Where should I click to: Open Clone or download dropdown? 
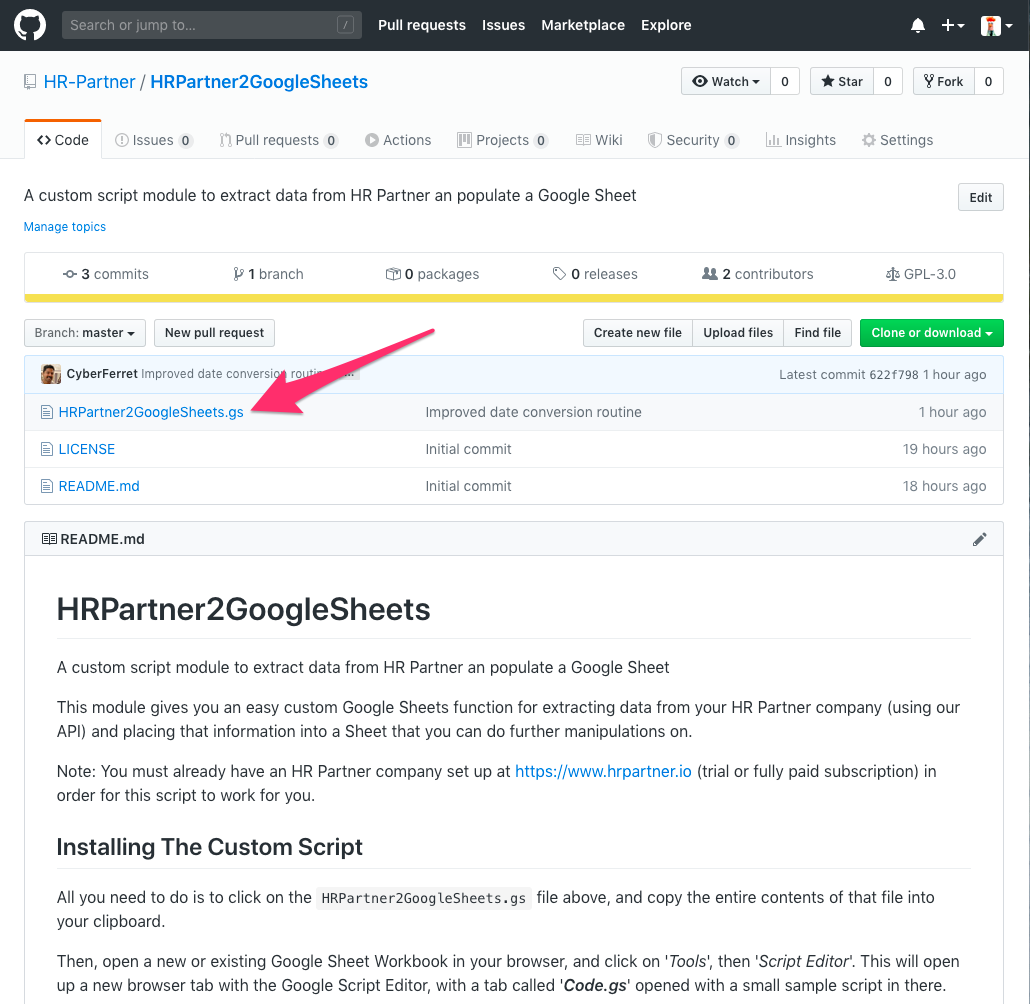pyautogui.click(x=931, y=332)
